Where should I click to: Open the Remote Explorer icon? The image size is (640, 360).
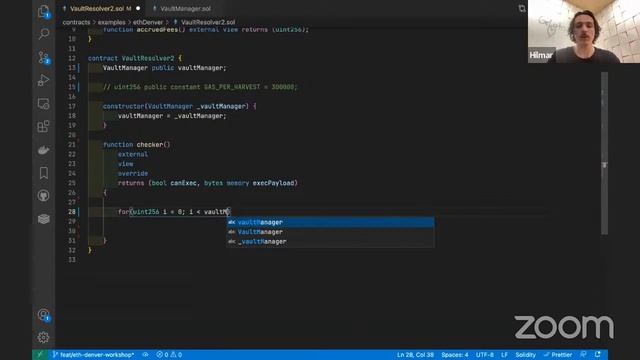[x=44, y=104]
